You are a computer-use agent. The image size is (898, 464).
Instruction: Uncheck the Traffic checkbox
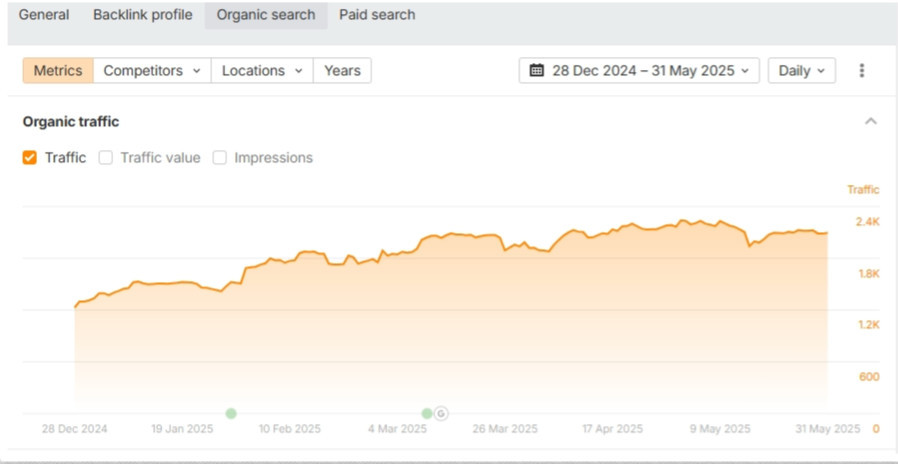[30, 158]
